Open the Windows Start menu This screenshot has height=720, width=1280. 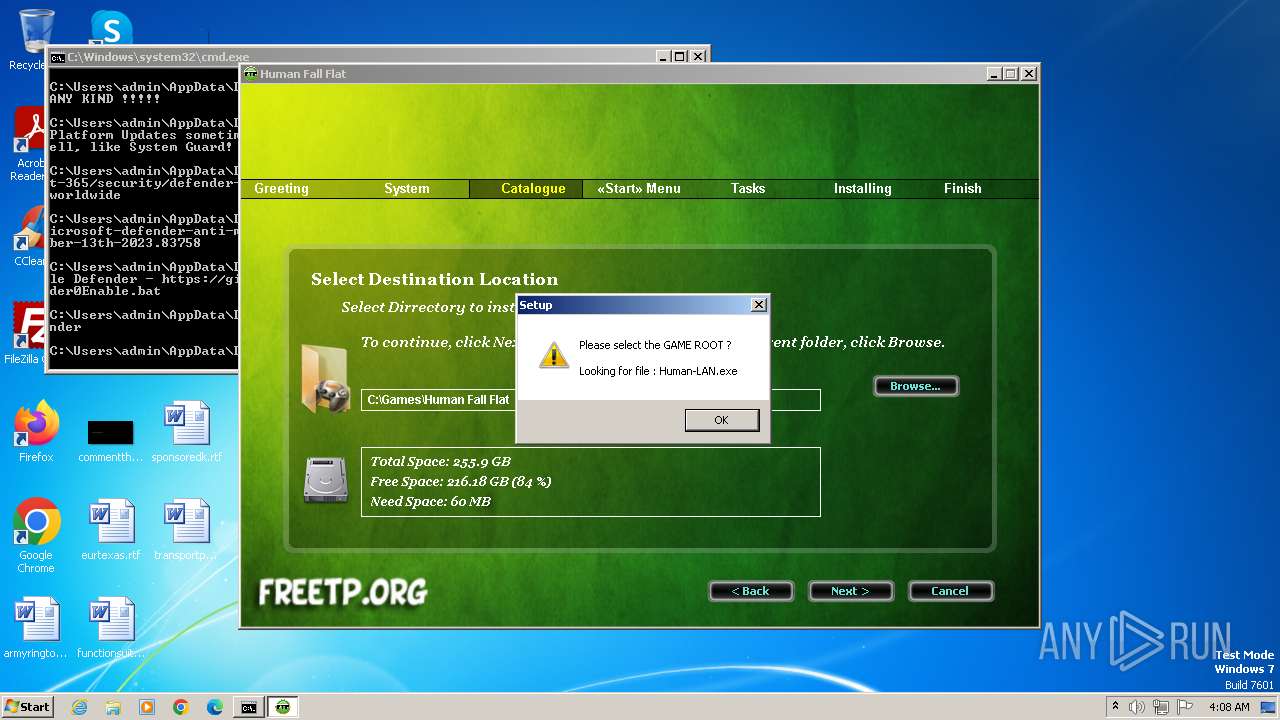pyautogui.click(x=28, y=706)
